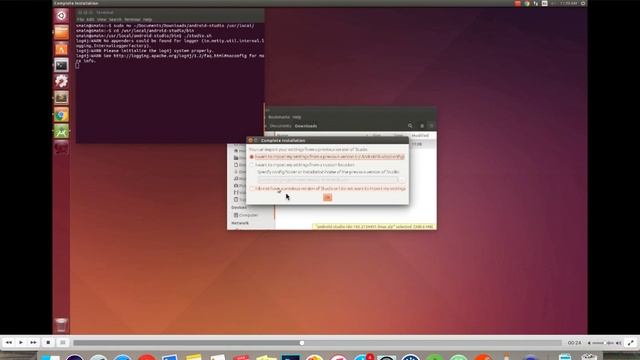Image resolution: width=640 pixels, height=360 pixels.
Task: Click the keyboard indicator in top panel
Action: coord(544,3)
